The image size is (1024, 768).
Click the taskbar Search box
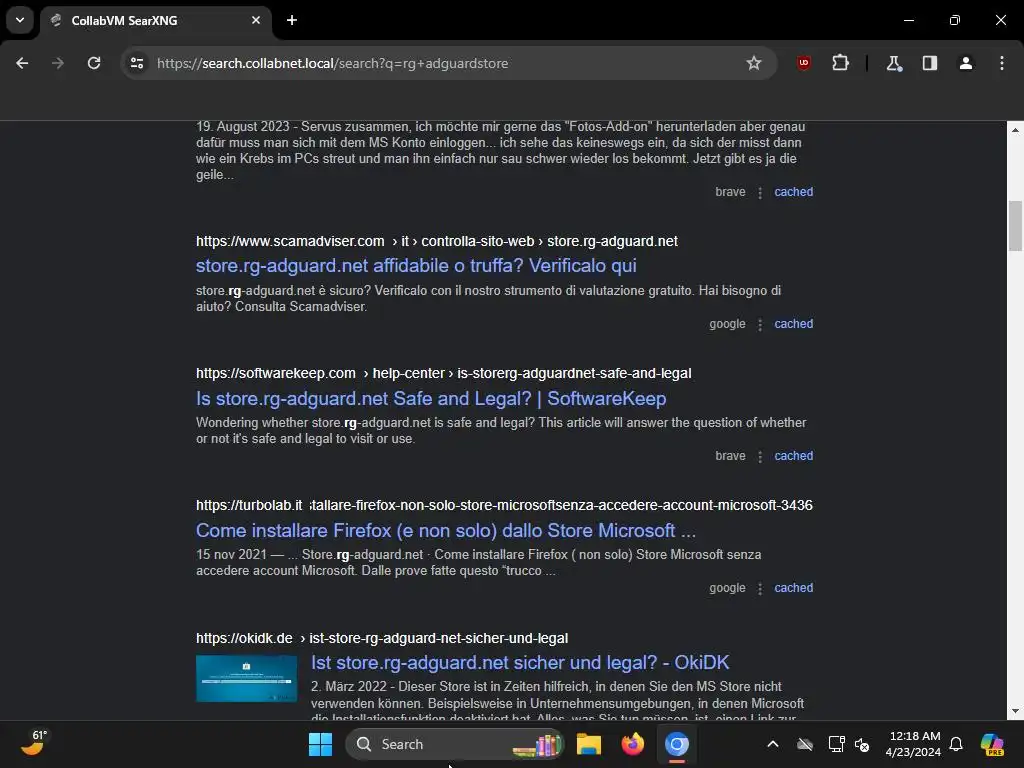455,744
